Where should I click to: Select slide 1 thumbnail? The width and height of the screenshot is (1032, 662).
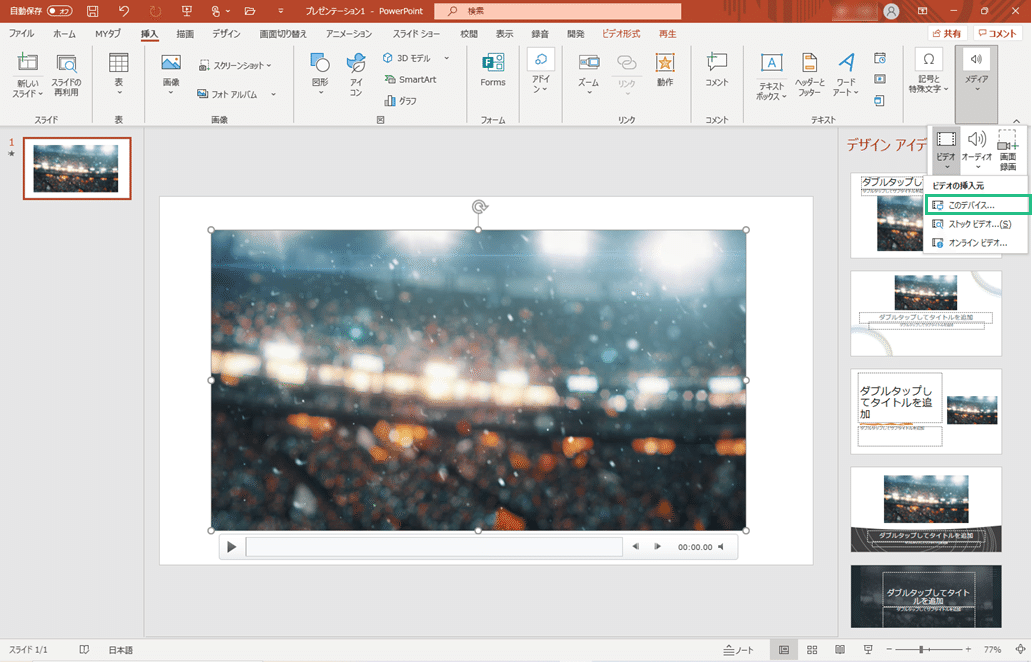tap(77, 168)
